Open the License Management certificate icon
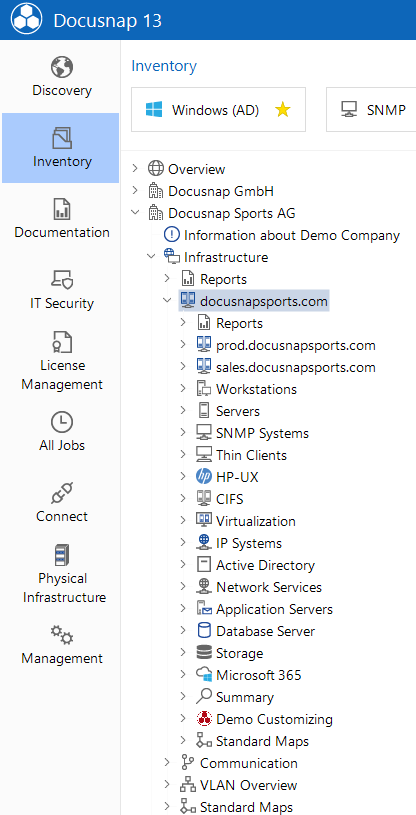This screenshot has width=416, height=815. pos(62,342)
